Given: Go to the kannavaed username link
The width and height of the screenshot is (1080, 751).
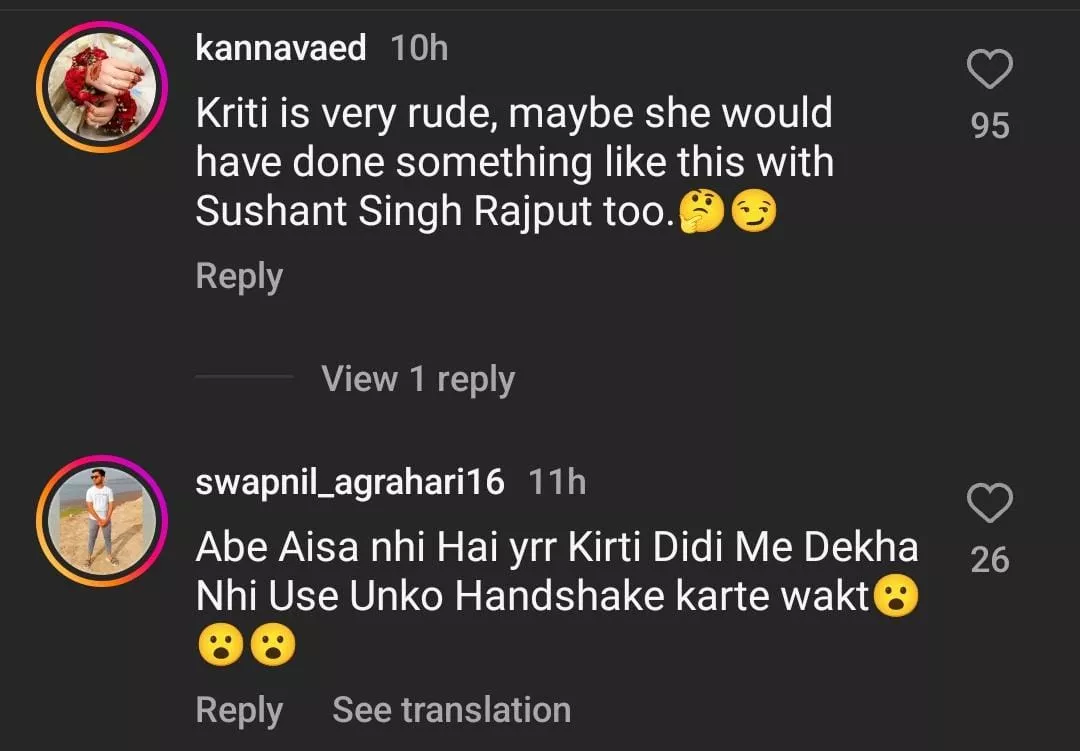Looking at the screenshot, I should 281,47.
